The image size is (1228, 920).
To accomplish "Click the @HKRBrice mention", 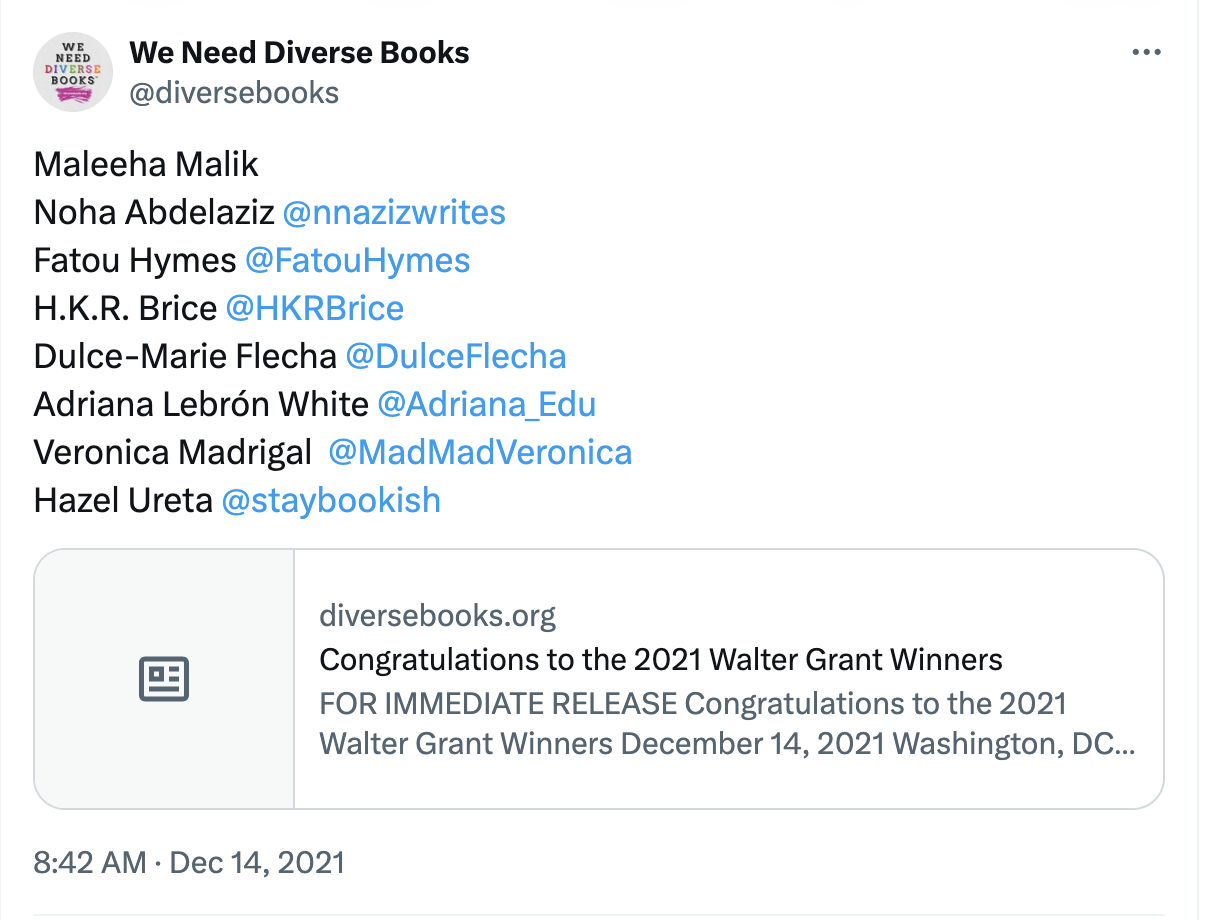I will [315, 308].
